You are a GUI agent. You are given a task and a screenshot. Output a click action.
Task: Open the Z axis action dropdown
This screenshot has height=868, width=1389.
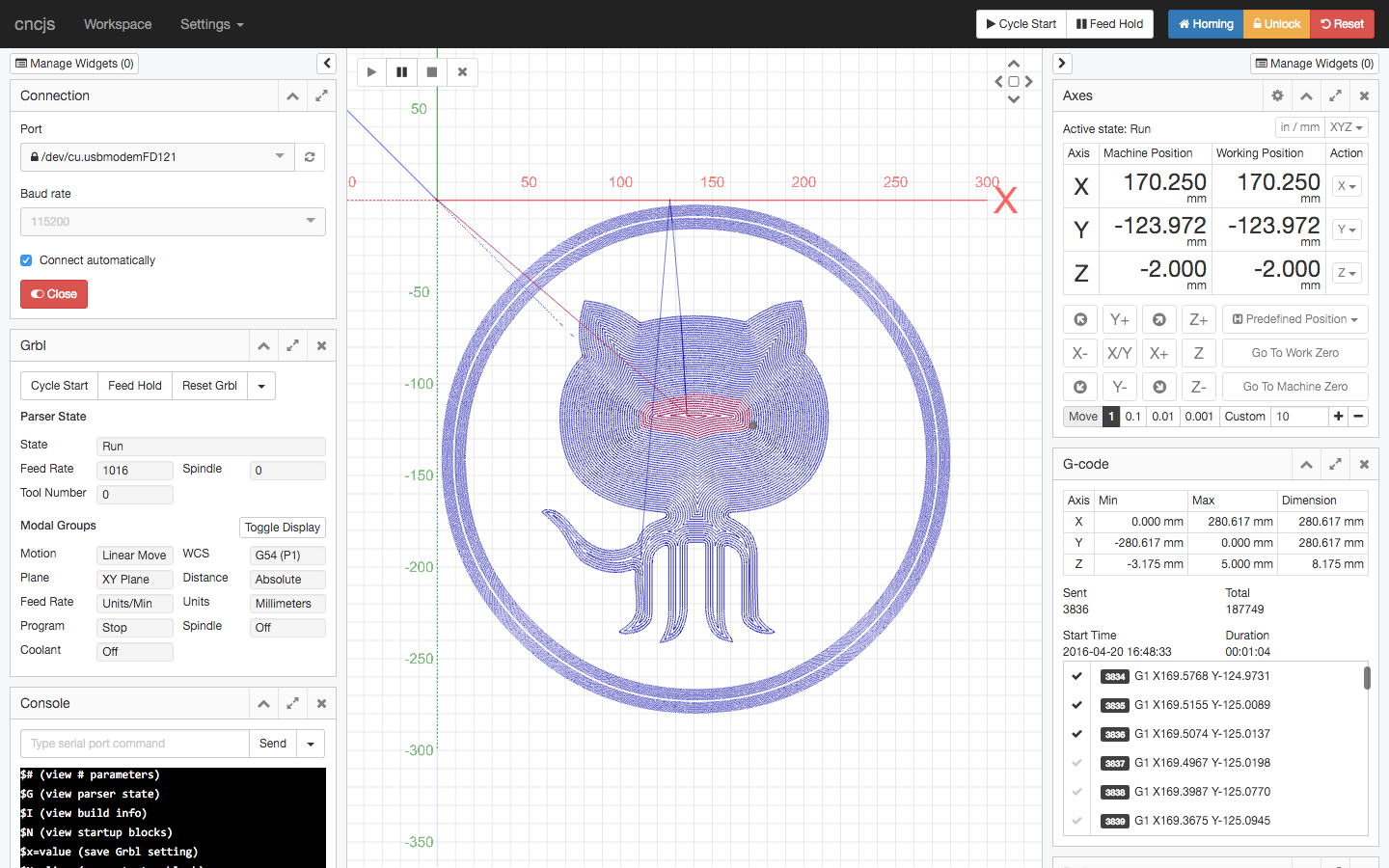pyautogui.click(x=1347, y=273)
